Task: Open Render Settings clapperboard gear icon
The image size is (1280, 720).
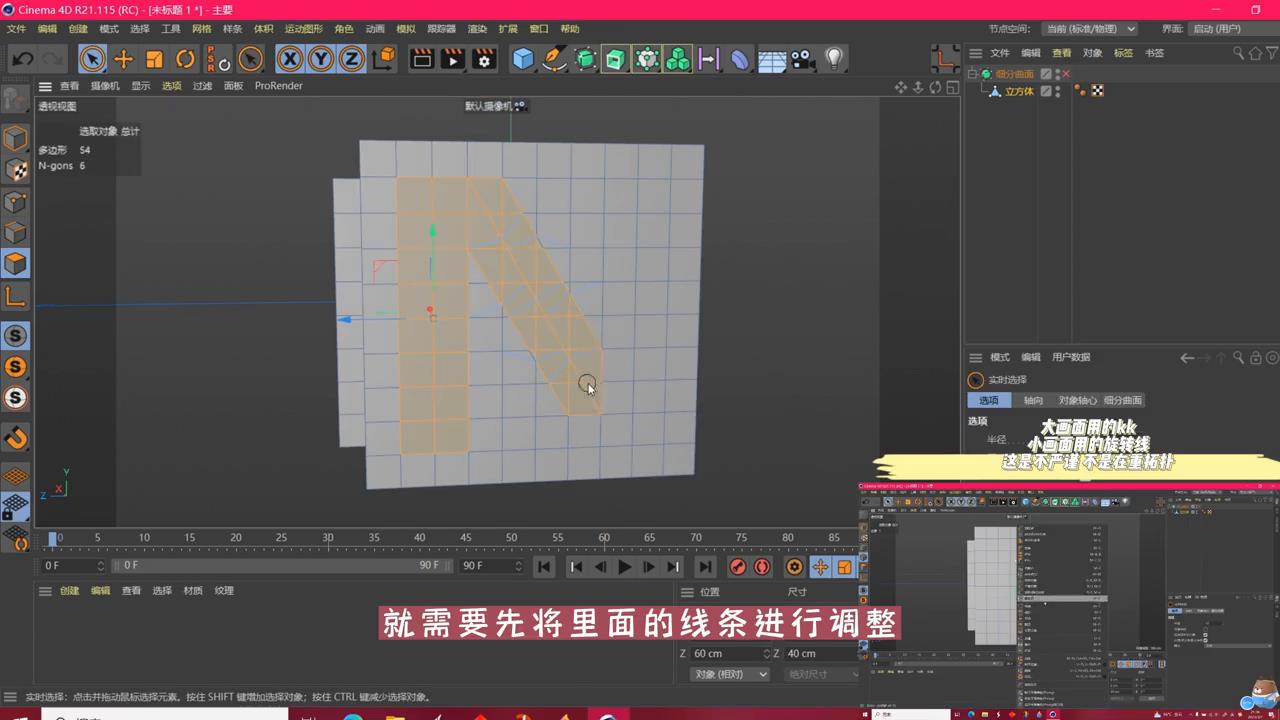Action: (x=485, y=59)
